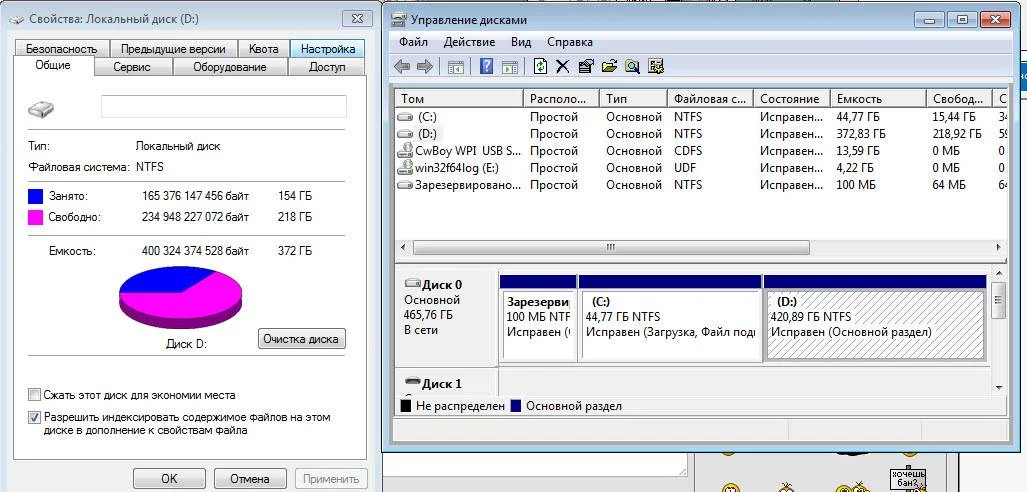Click the Forward arrow in Disk Management toolbar
This screenshot has height=492, width=1027.
tap(424, 66)
